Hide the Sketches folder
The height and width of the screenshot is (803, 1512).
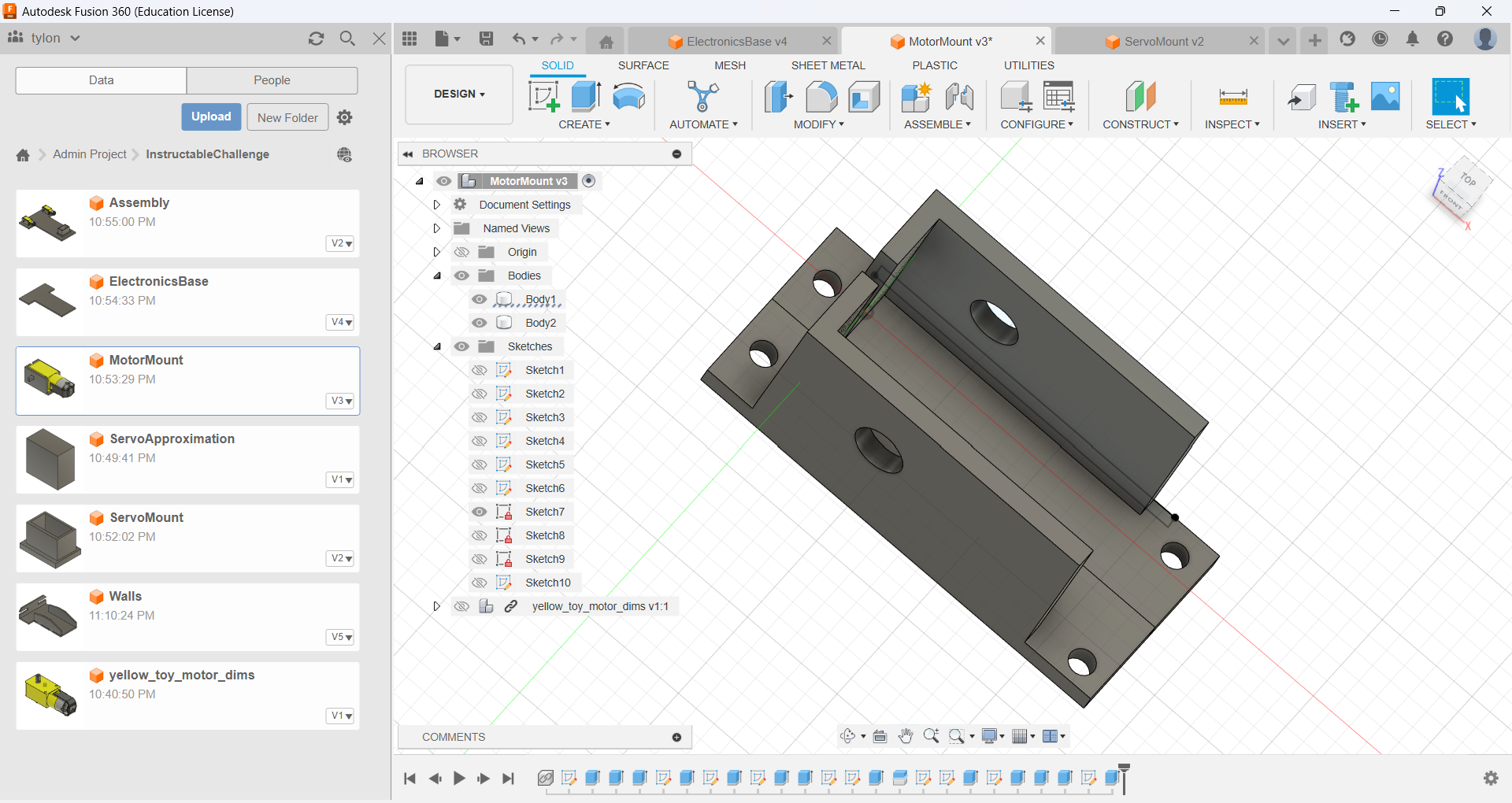click(461, 346)
